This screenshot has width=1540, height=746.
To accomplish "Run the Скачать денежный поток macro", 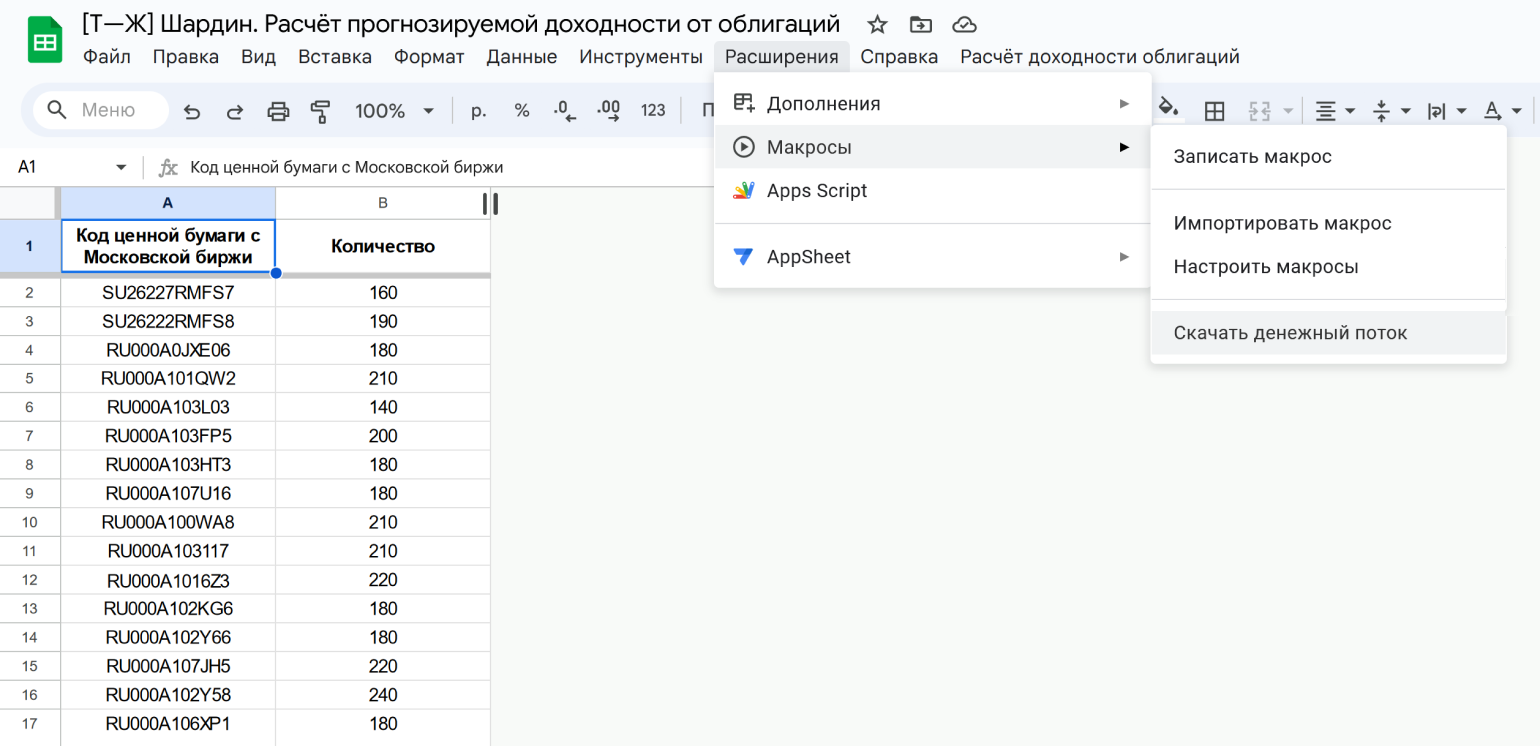I will 1328,333.
